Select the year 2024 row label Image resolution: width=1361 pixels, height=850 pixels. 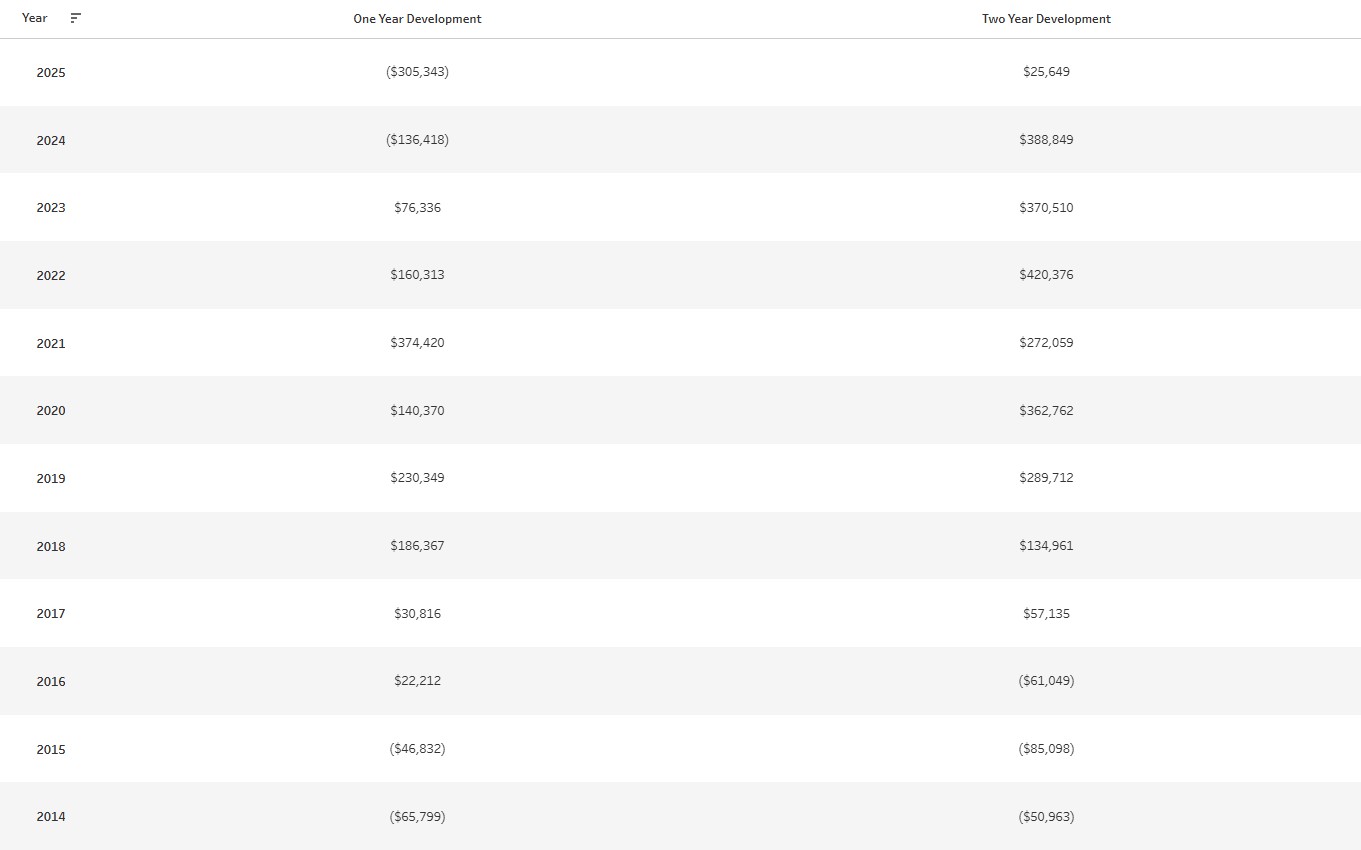point(51,141)
